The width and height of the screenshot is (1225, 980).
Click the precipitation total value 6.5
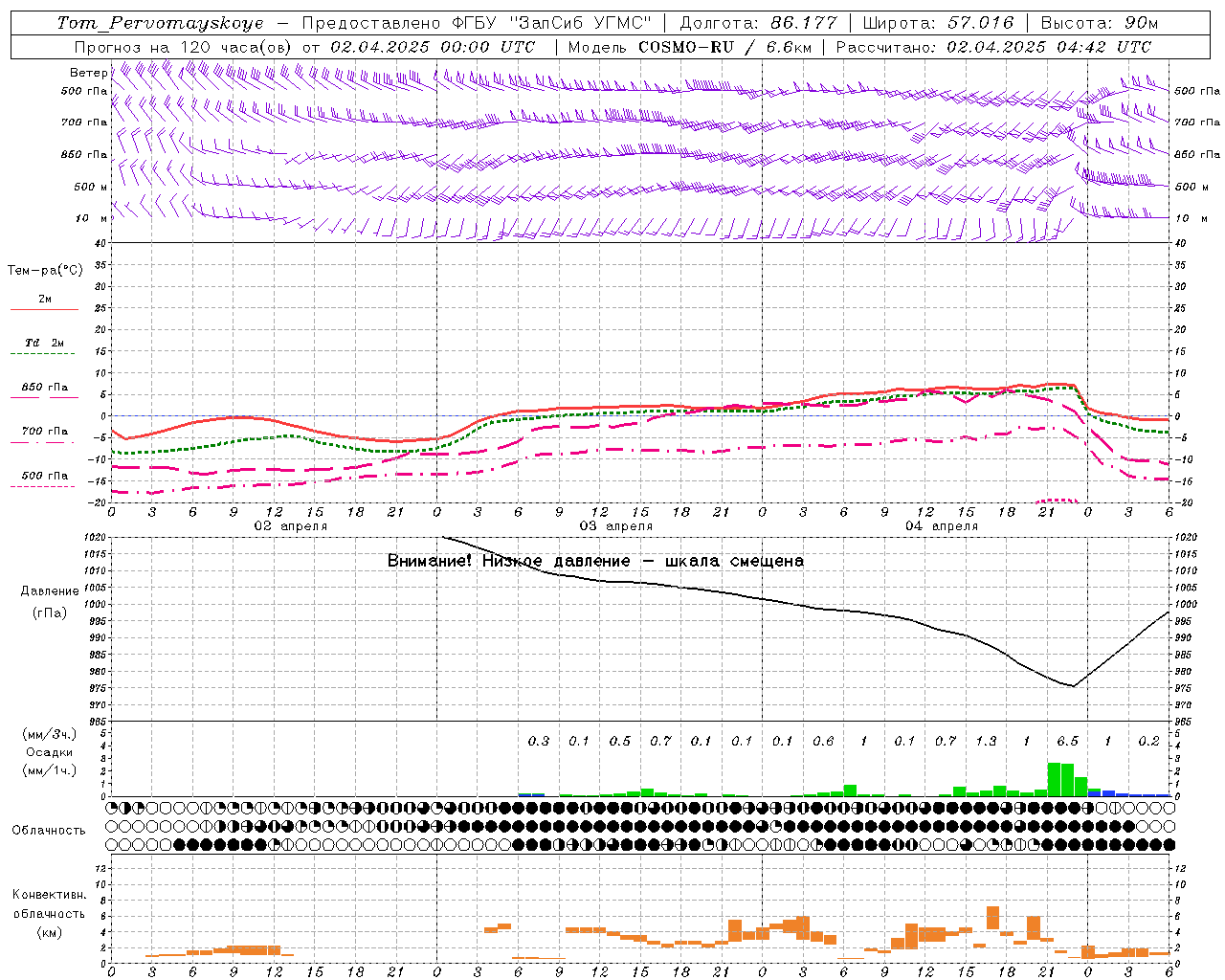click(1067, 742)
